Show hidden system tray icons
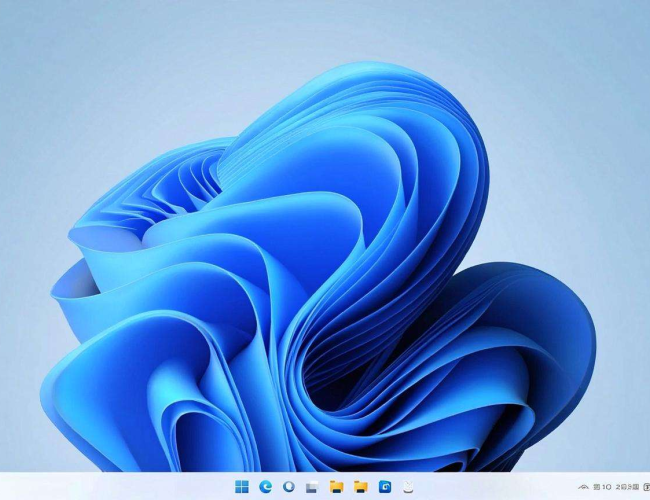The width and height of the screenshot is (650, 500). [x=583, y=487]
